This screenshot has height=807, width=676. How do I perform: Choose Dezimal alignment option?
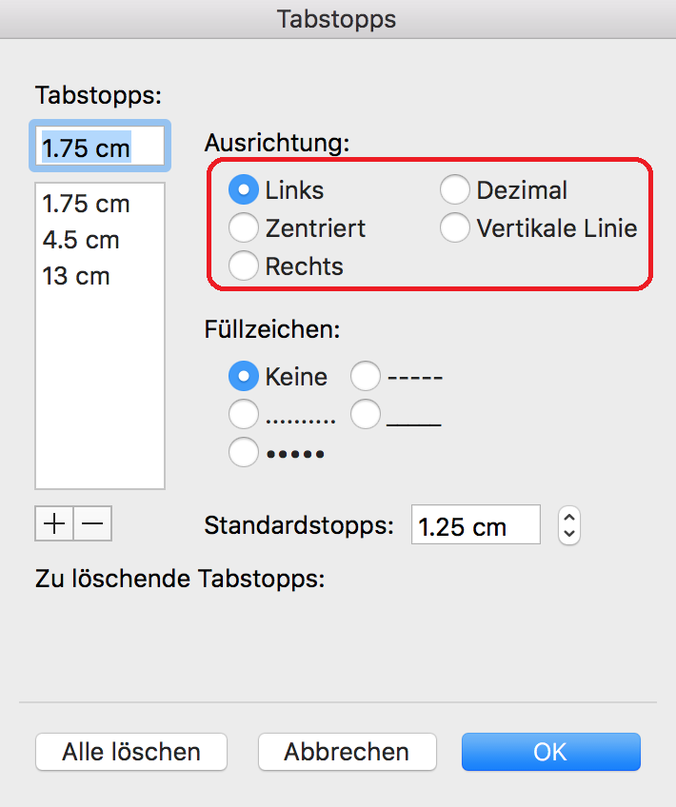click(455, 190)
